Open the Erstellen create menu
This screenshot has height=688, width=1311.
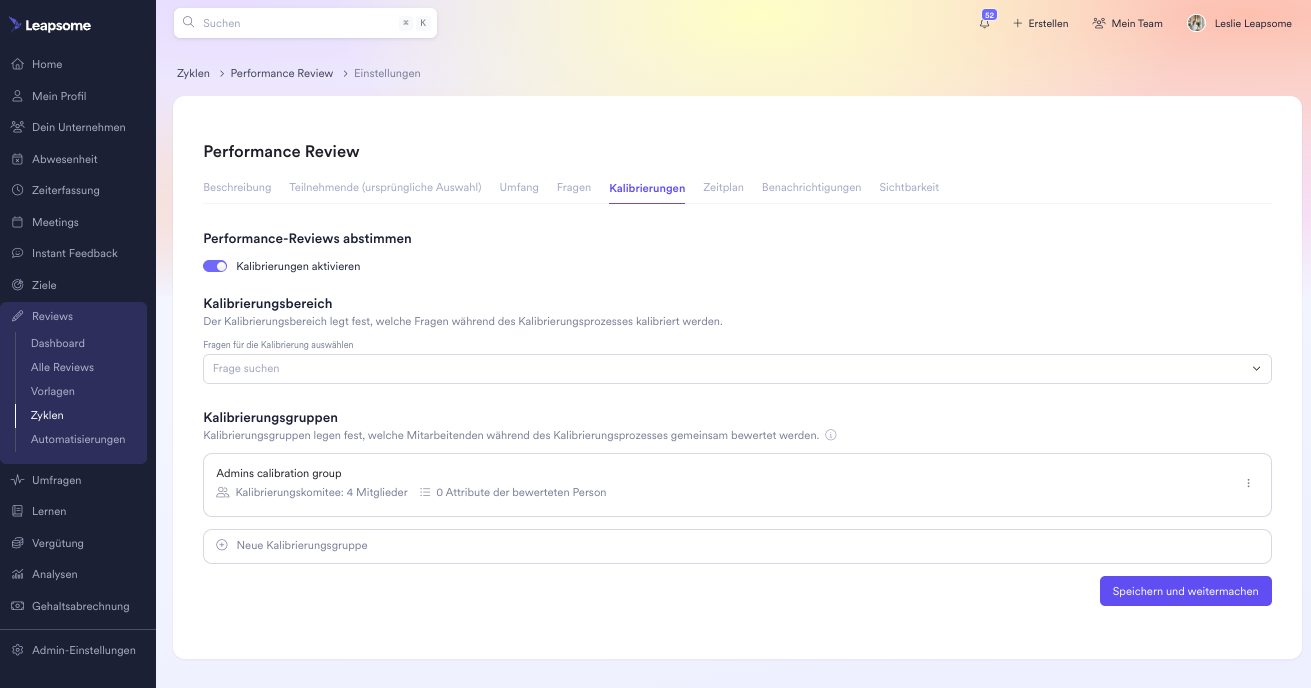click(x=1040, y=23)
